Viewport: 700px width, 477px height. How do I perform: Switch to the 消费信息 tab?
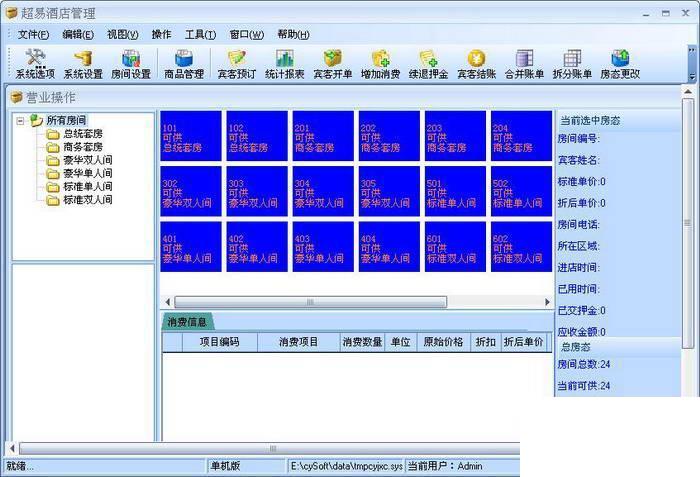coord(187,322)
